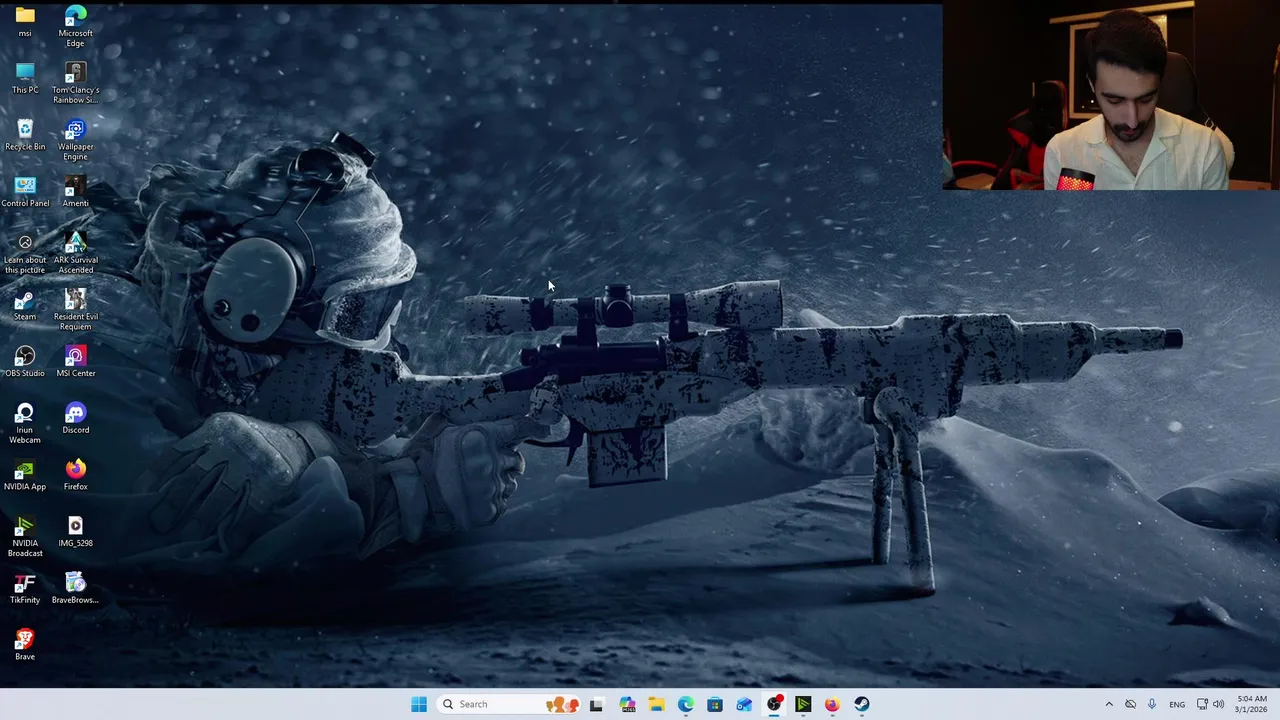This screenshot has height=720, width=1280.
Task: Select the Amenti game shortcut
Action: [75, 192]
